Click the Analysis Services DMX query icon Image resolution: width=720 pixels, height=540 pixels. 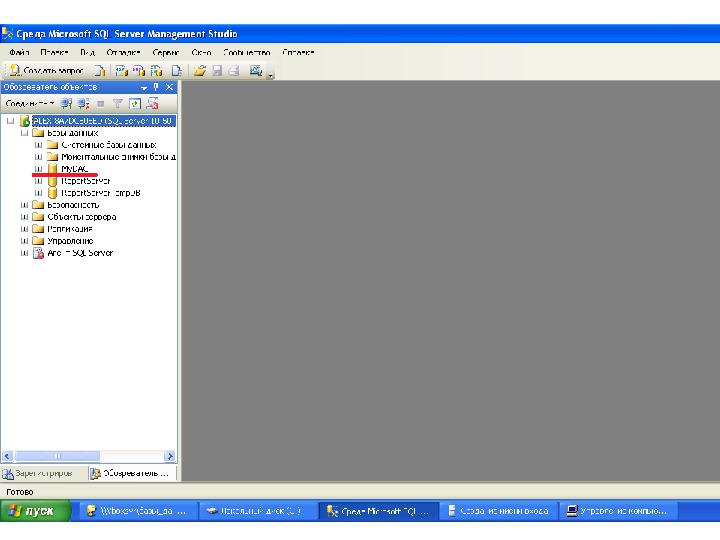(x=139, y=71)
